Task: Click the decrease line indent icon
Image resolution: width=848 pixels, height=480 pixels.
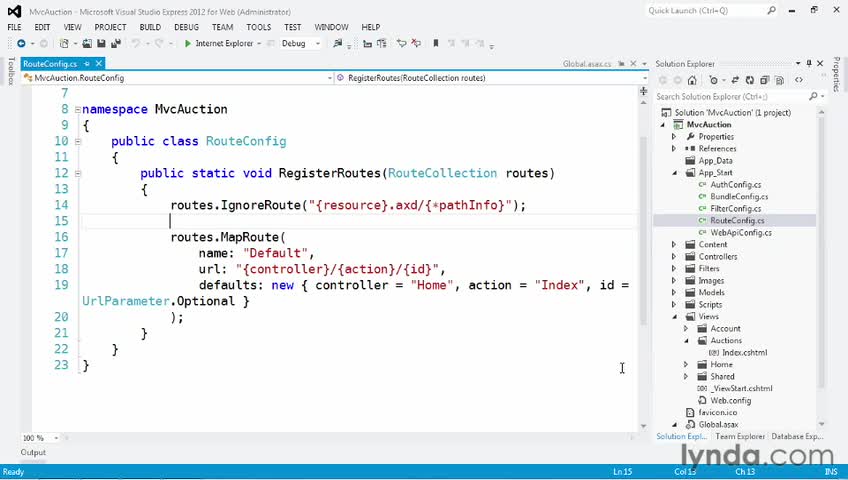Action: [x=367, y=43]
